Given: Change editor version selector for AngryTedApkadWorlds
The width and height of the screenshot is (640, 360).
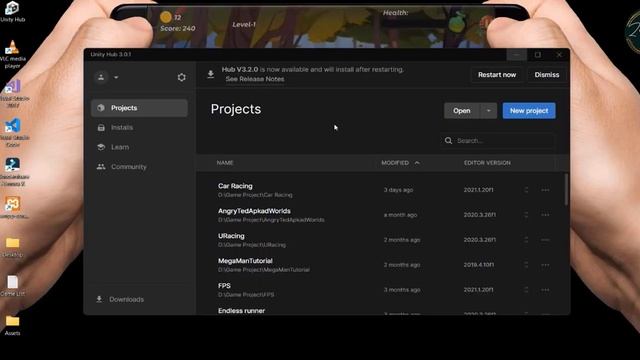Looking at the screenshot, I should (x=526, y=215).
